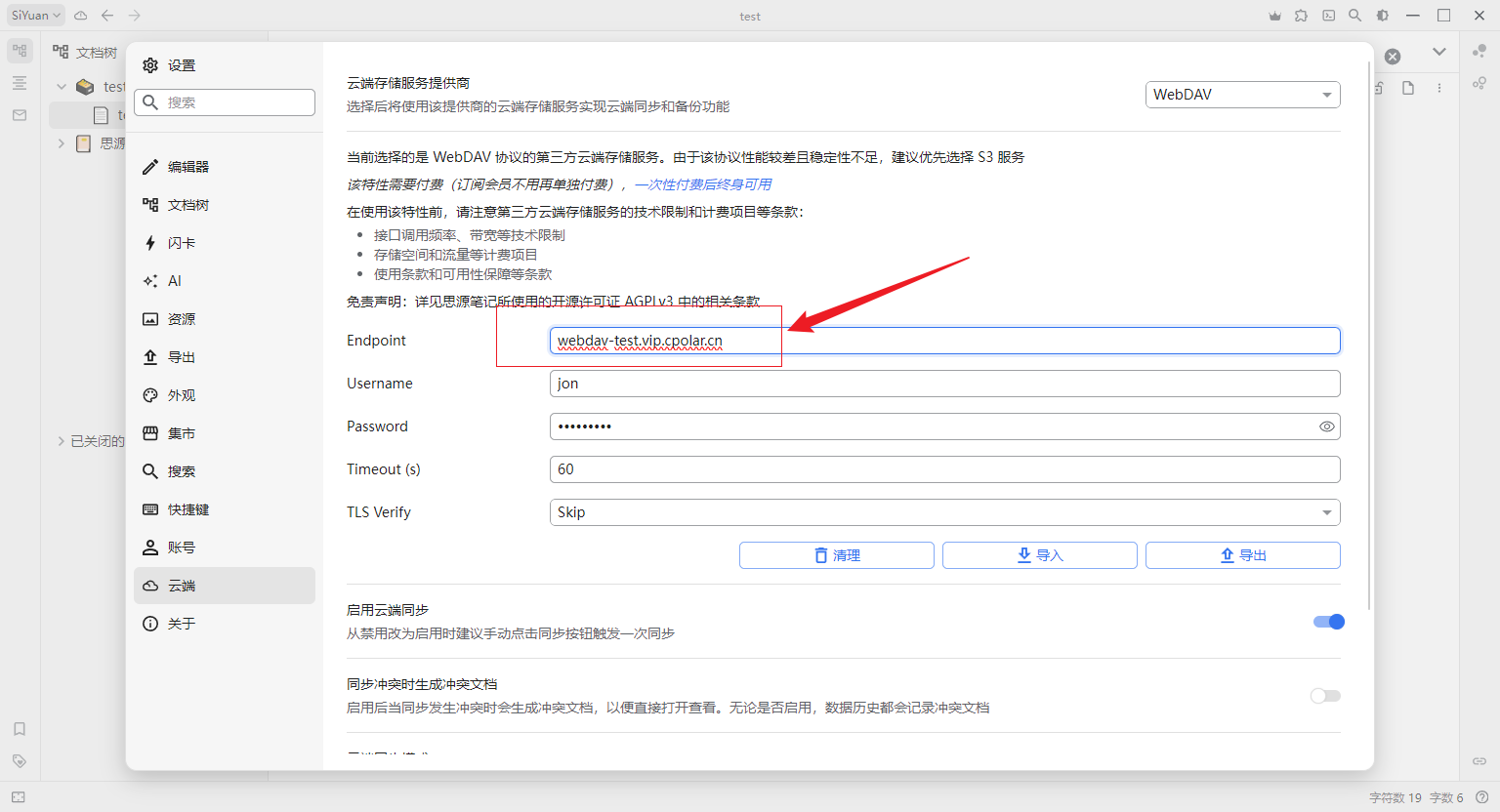Show the password with the eye icon
This screenshot has height=812, width=1500.
point(1326,426)
